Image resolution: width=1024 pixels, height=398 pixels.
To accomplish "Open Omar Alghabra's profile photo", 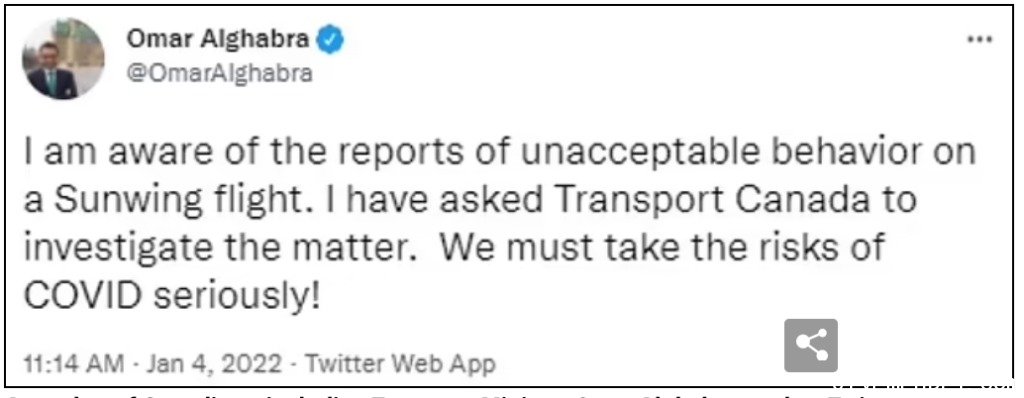I will (x=63, y=58).
